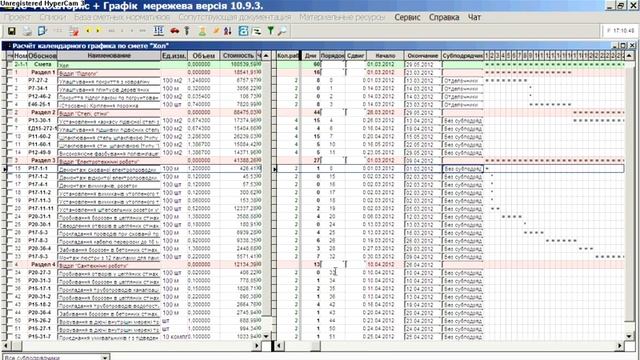This screenshot has width=640, height=360.
Task: Tick the checkbox for row Р13-30-1
Action: [10, 120]
